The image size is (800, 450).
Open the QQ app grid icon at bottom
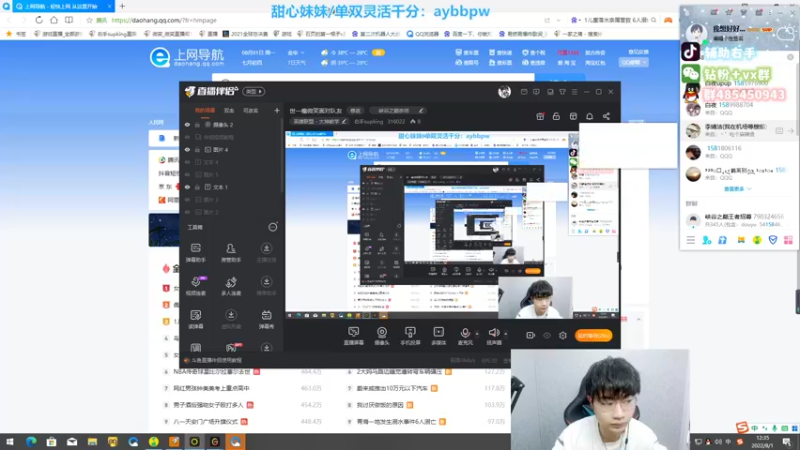788,240
